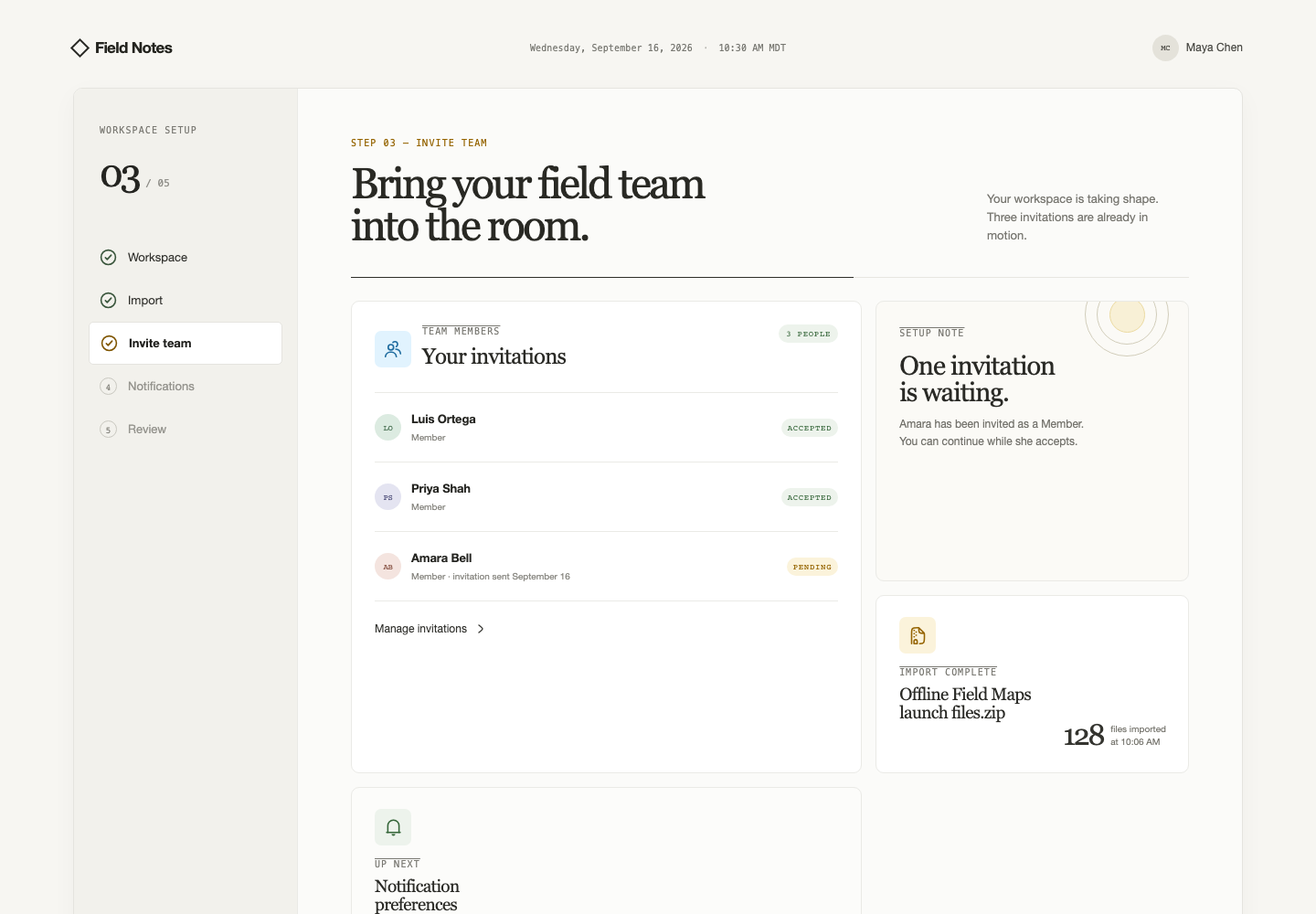Screen dimensions: 1316x914
Task: Click the notification bell icon
Action: pyautogui.click(x=393, y=827)
